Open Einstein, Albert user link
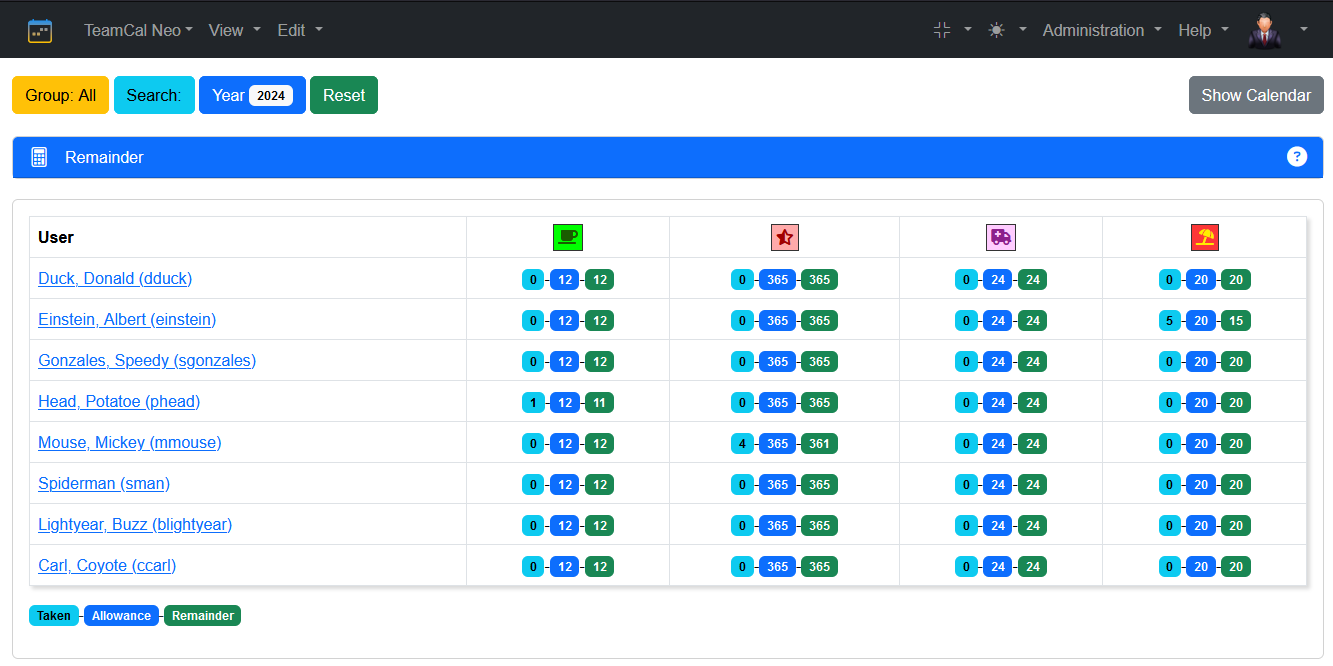Screen dimensions: 1333x666 click(x=127, y=320)
